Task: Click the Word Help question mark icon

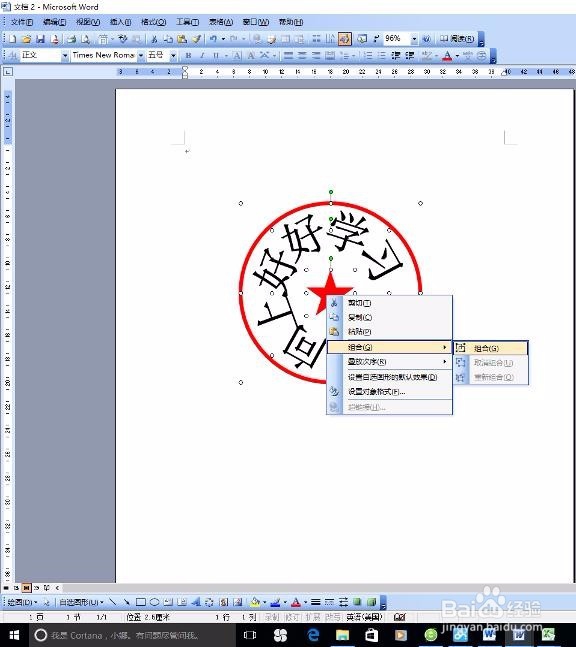Action: [x=426, y=39]
